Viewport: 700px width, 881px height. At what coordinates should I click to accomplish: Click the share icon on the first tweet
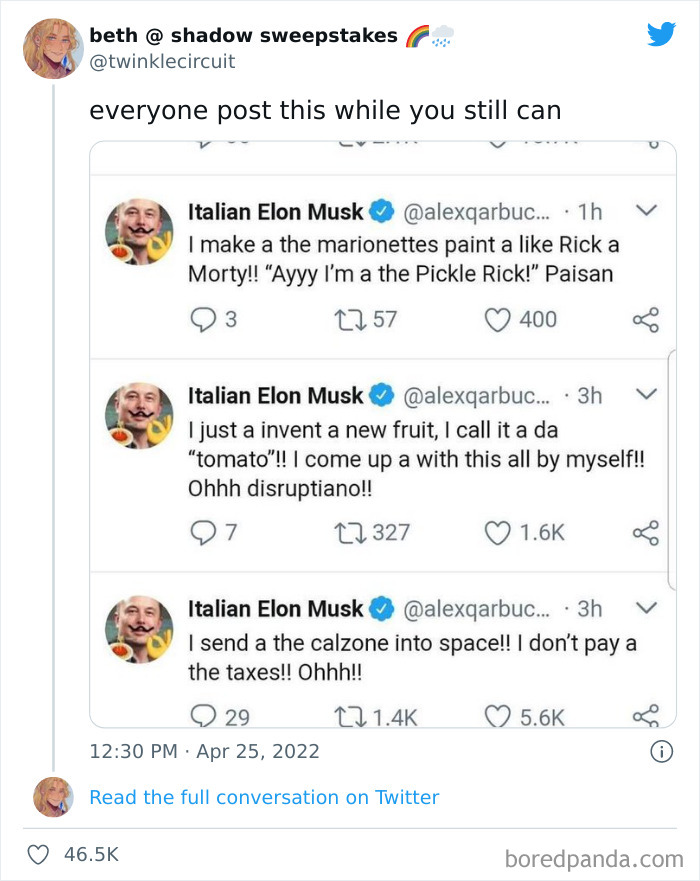click(x=647, y=319)
